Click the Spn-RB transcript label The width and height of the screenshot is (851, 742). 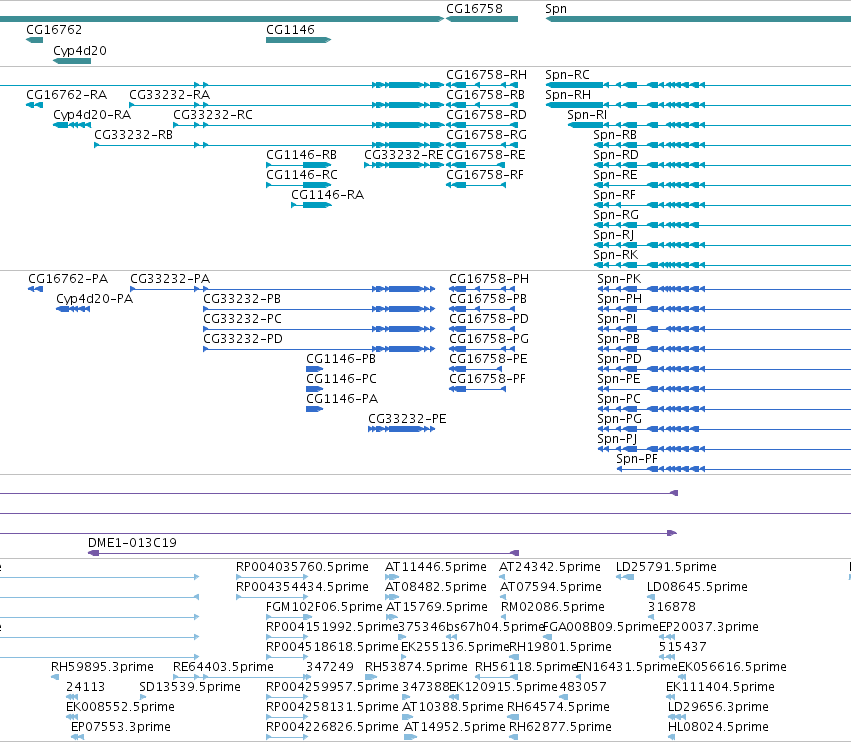pyautogui.click(x=615, y=135)
